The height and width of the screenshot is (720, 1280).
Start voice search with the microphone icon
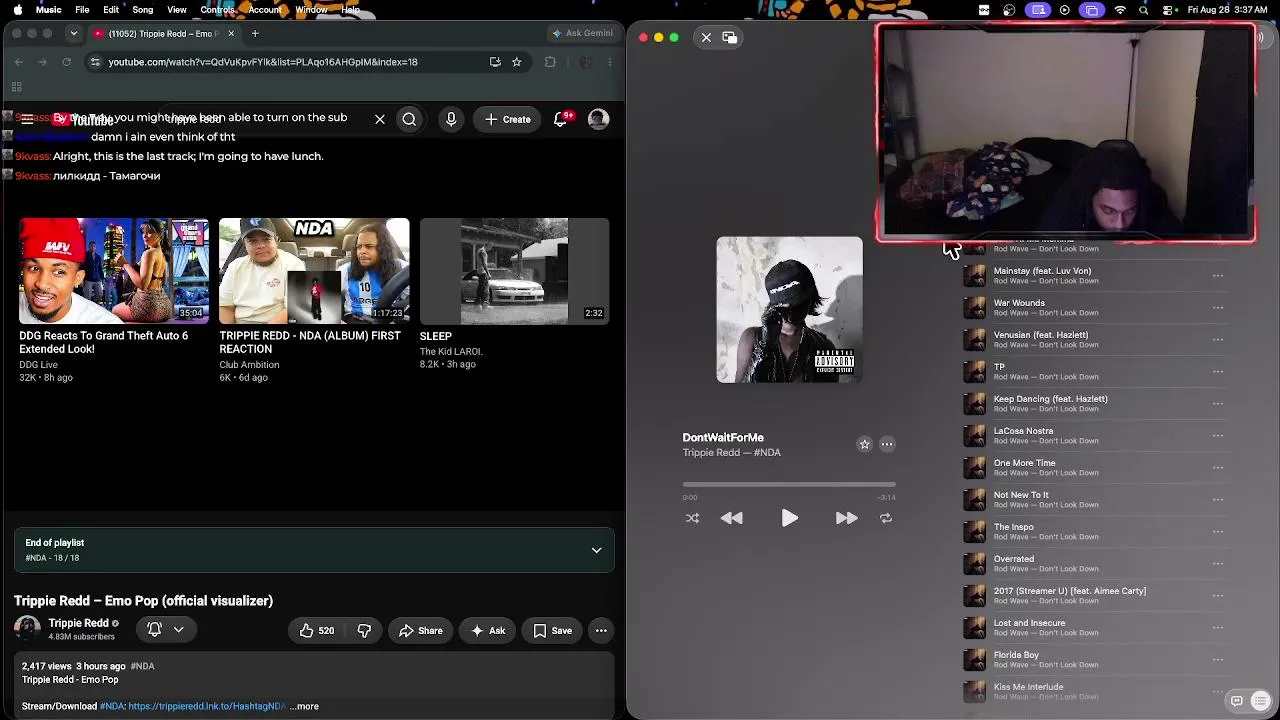(x=451, y=119)
